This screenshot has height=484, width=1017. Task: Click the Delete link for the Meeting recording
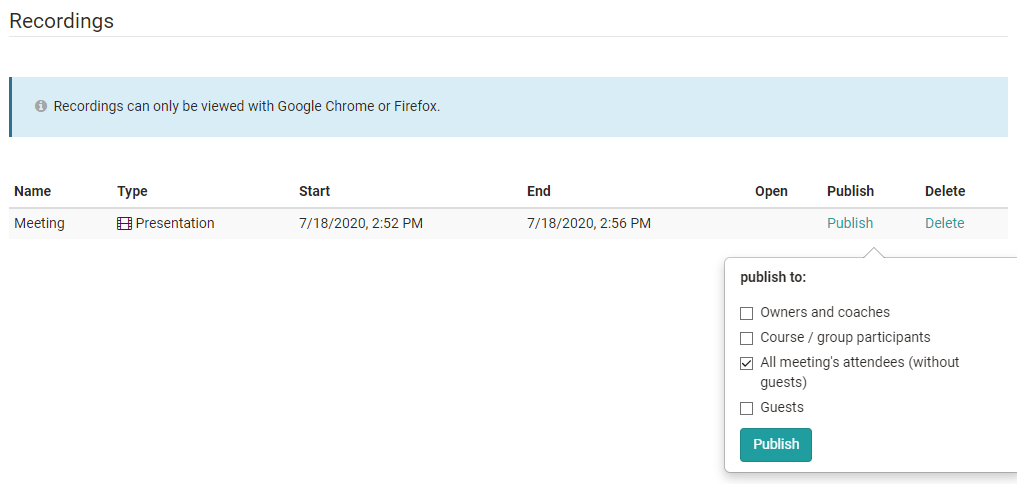944,223
